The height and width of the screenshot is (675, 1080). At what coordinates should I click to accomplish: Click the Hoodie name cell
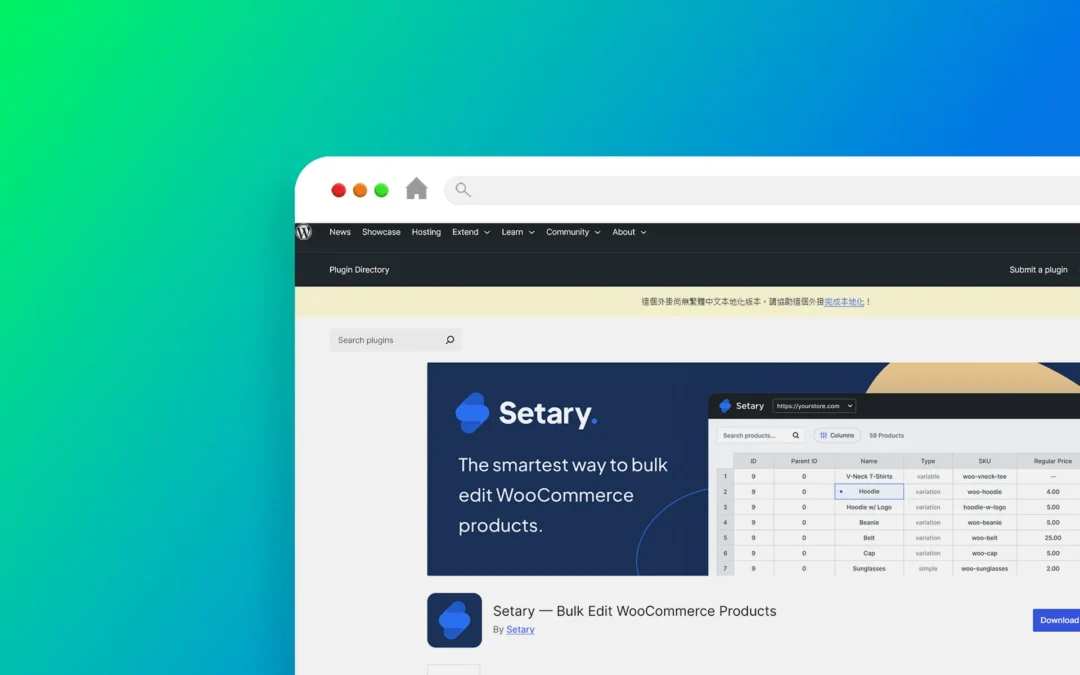tap(869, 492)
